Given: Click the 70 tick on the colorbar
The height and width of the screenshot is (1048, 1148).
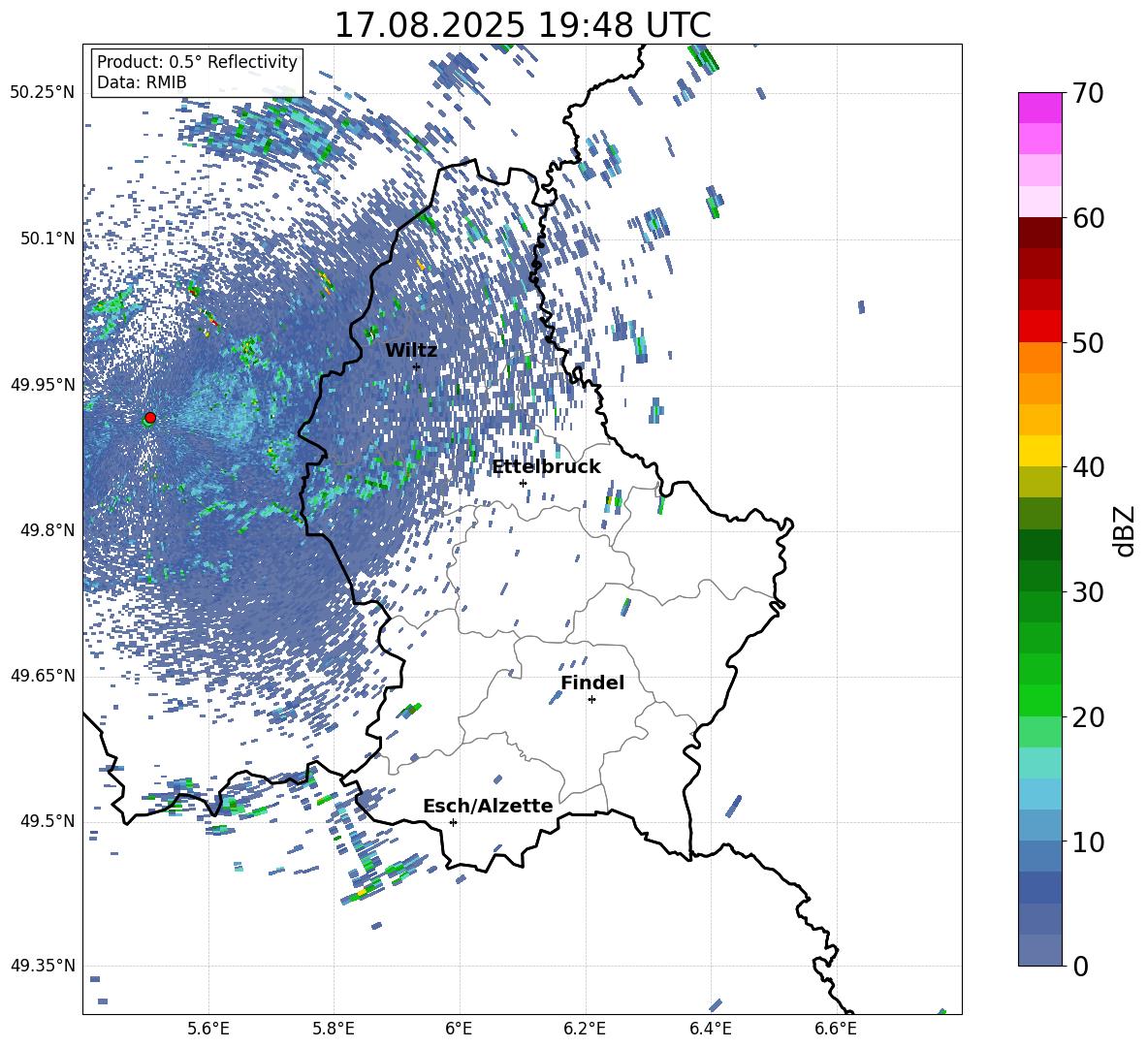Looking at the screenshot, I should [x=1088, y=93].
